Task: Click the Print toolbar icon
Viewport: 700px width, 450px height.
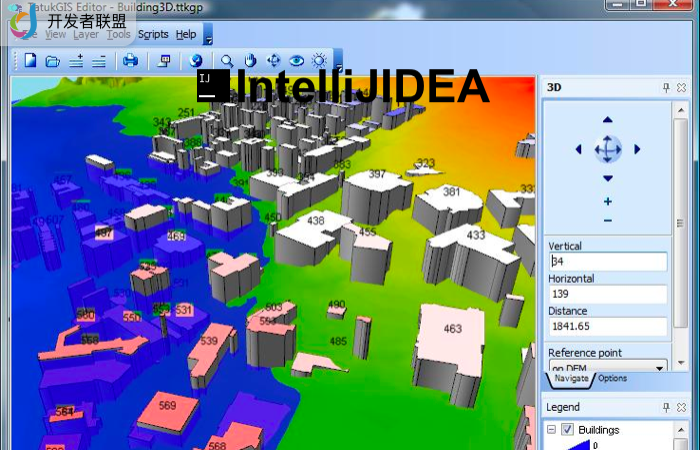Action: click(130, 61)
